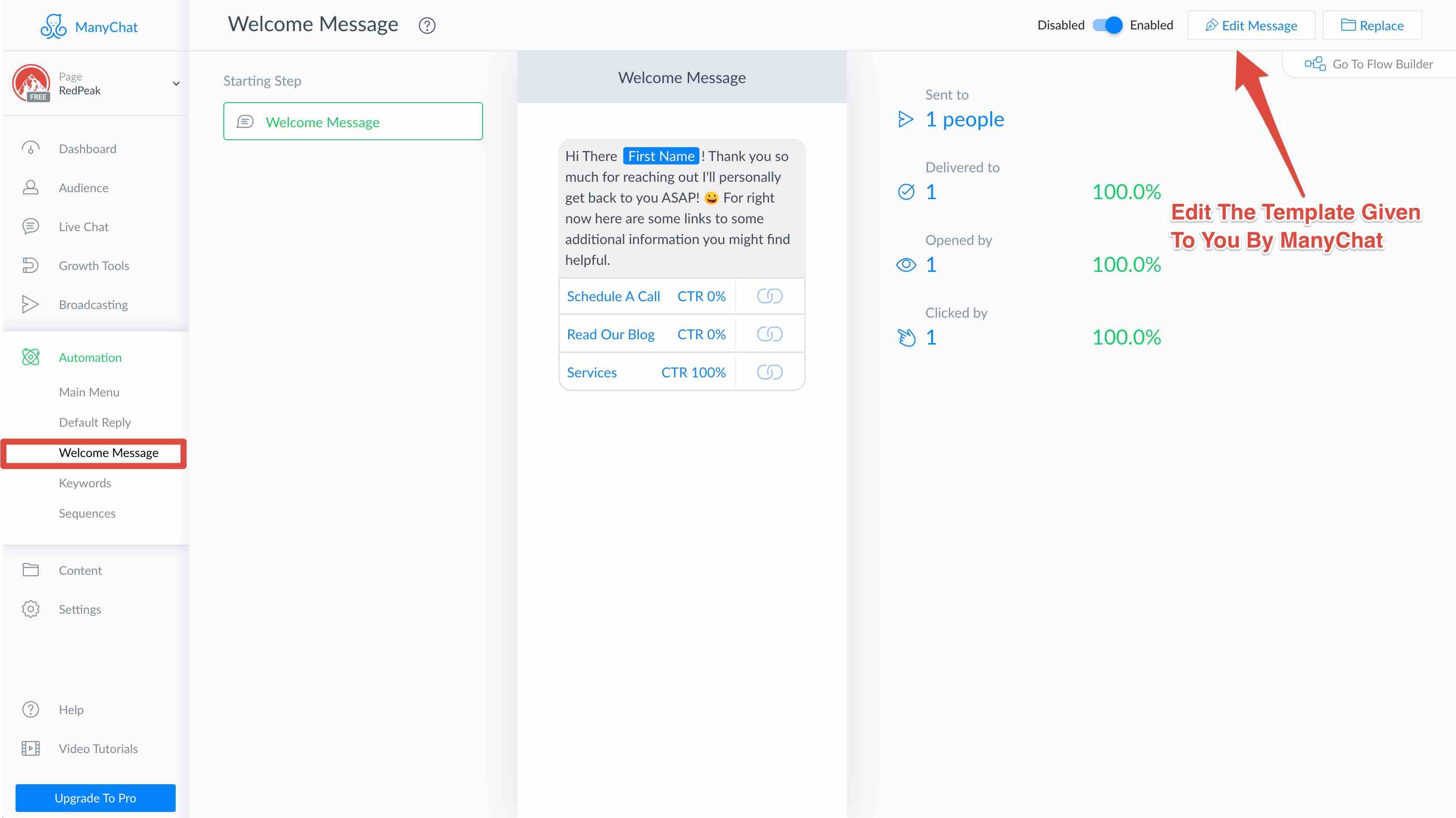
Task: Click the 'Starting Step' label
Action: pos(262,81)
